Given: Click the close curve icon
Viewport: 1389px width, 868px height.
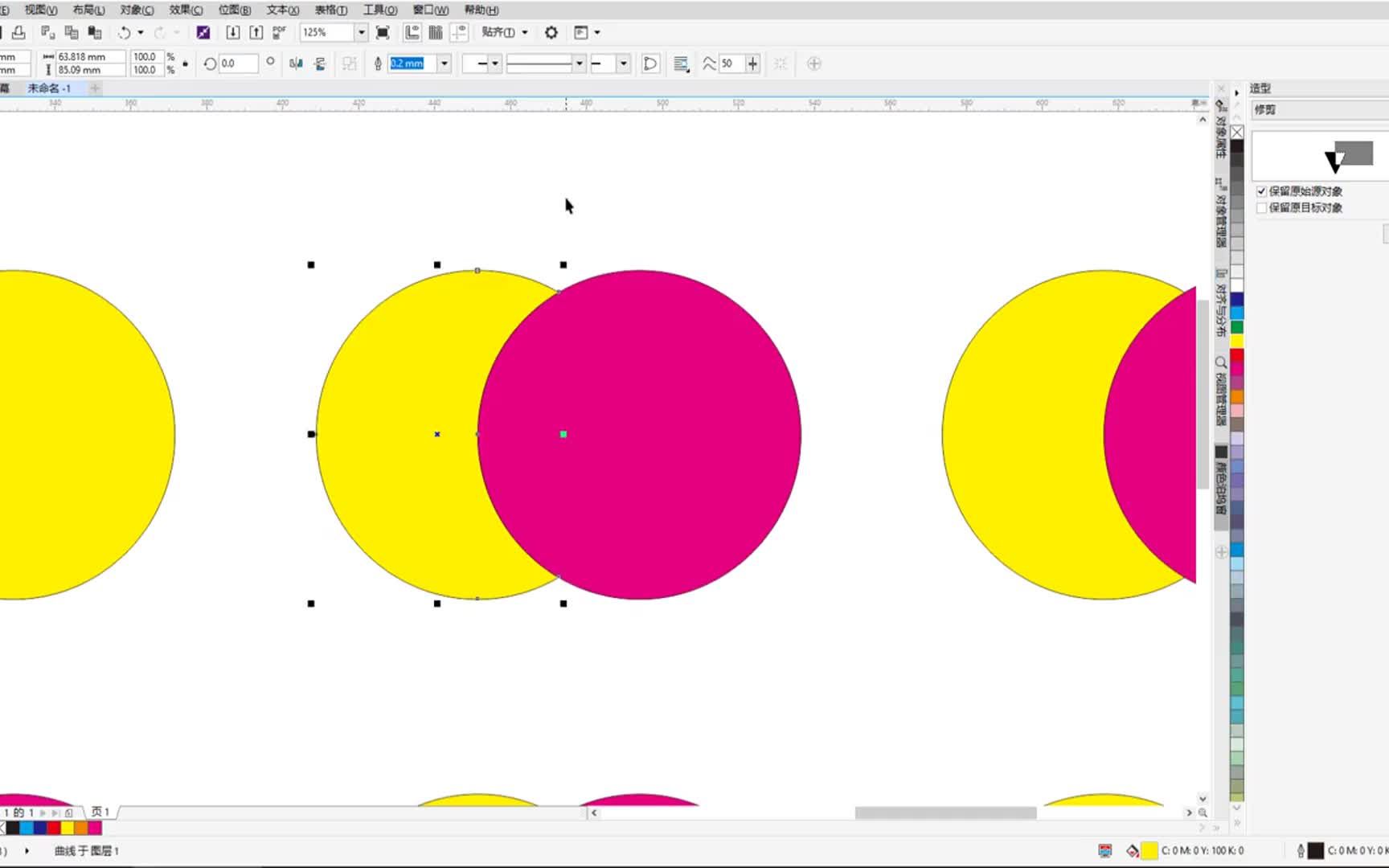Looking at the screenshot, I should pyautogui.click(x=650, y=63).
